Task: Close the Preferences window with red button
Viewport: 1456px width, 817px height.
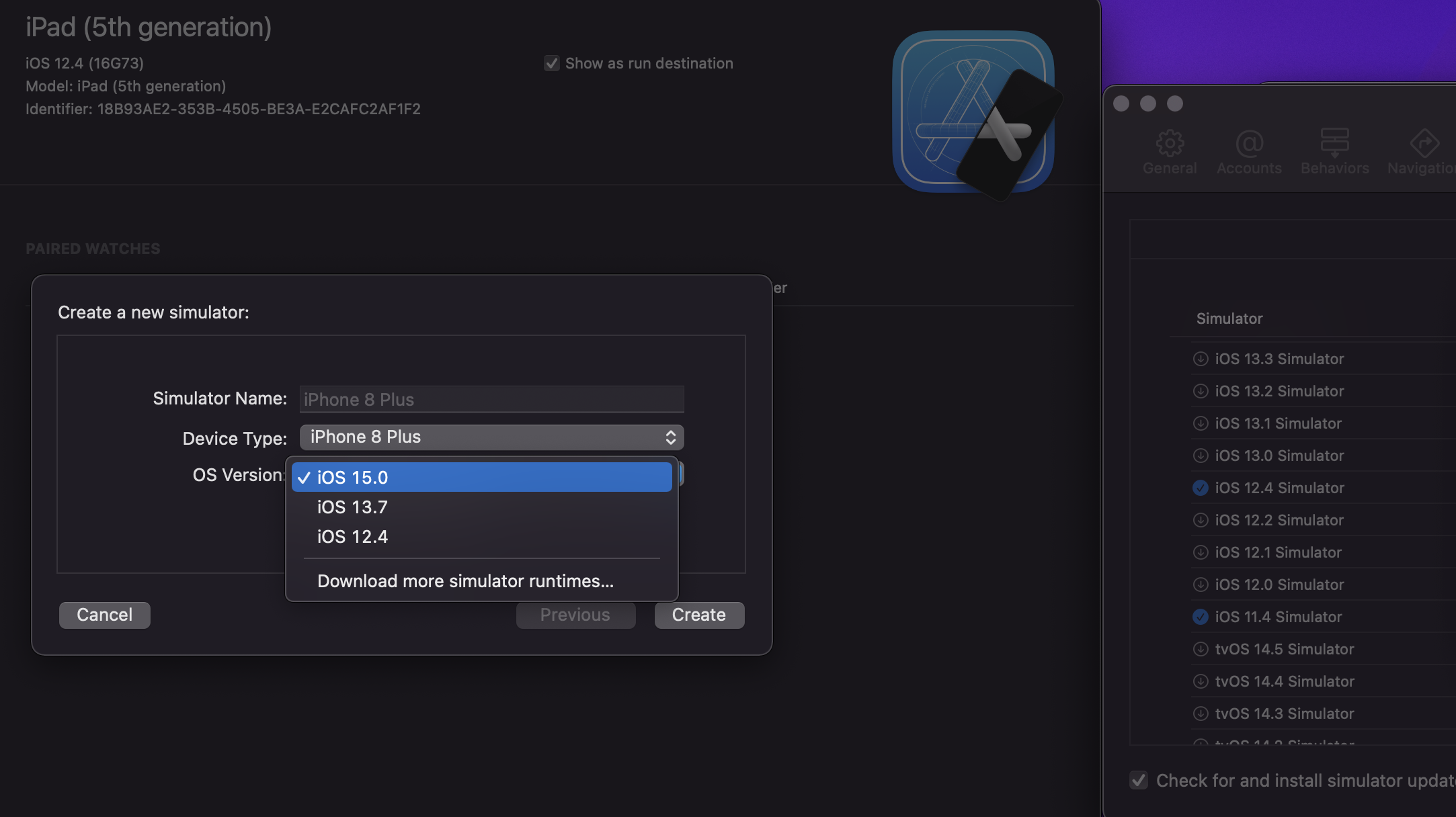Action: (1121, 103)
